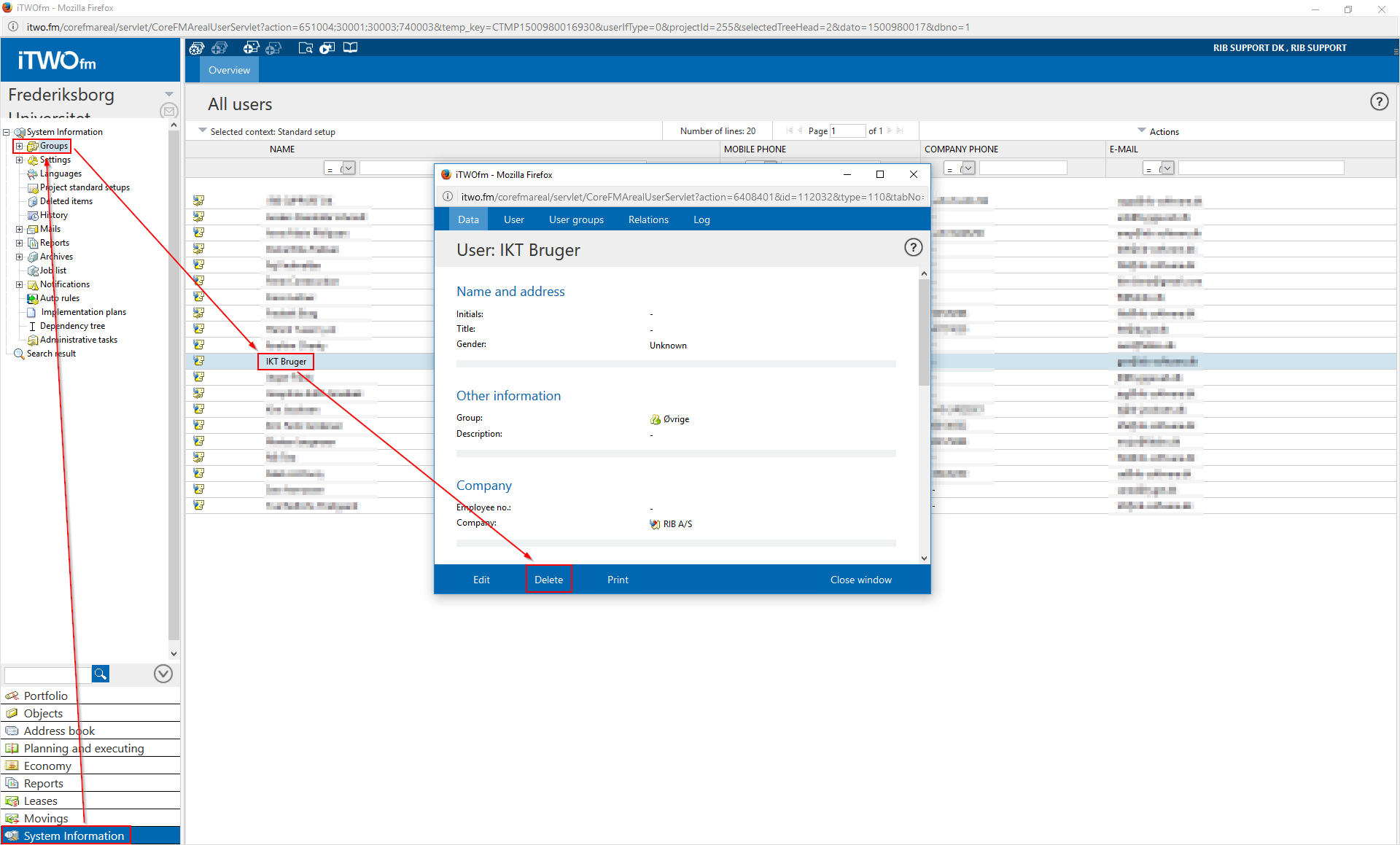The height and width of the screenshot is (845, 1400).
Task: Open the All users page help icon
Action: tap(1378, 102)
